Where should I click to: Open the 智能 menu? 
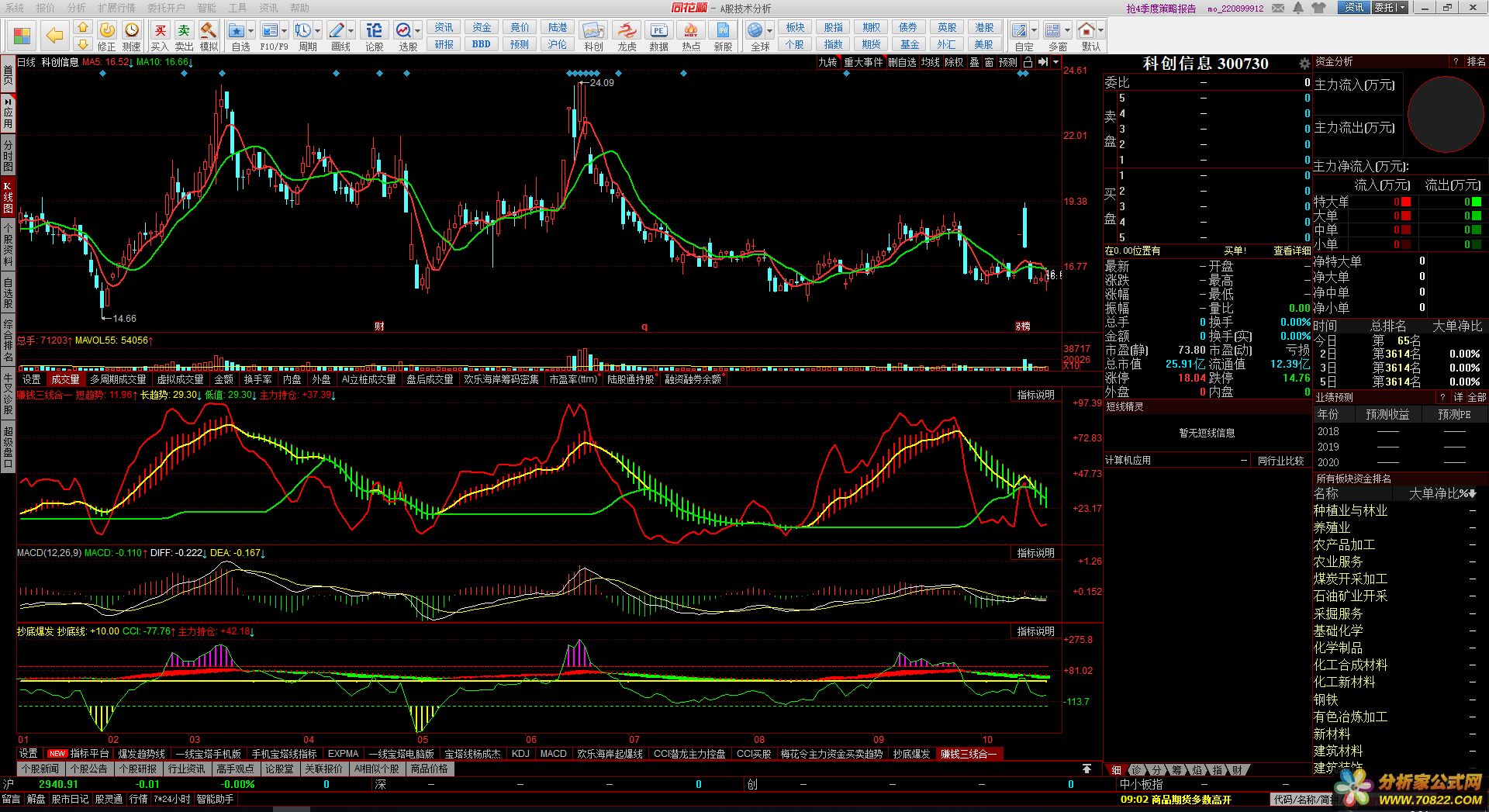(x=207, y=8)
